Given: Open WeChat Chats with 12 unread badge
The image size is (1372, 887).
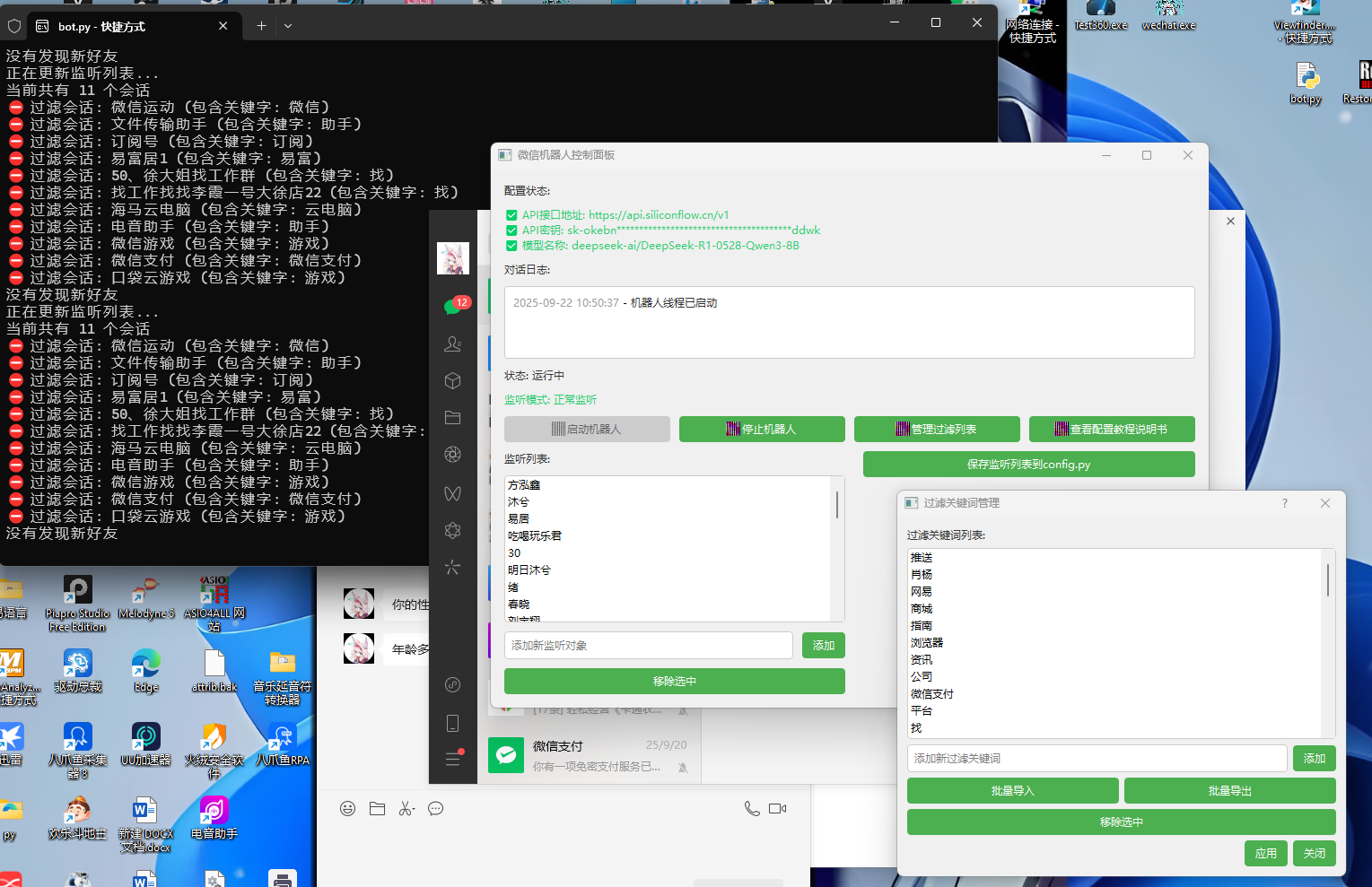Looking at the screenshot, I should [452, 307].
